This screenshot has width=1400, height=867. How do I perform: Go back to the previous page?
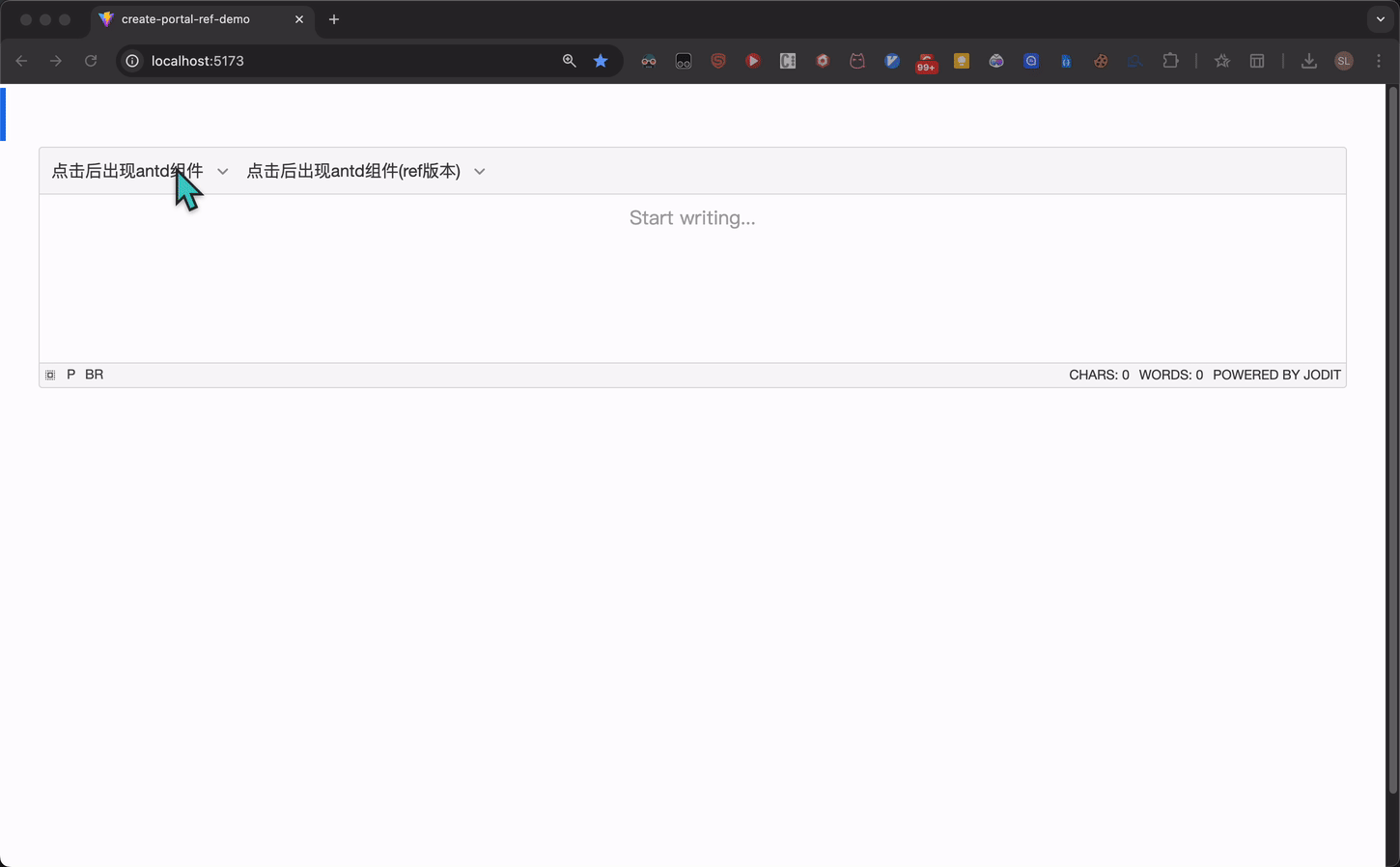pos(21,61)
